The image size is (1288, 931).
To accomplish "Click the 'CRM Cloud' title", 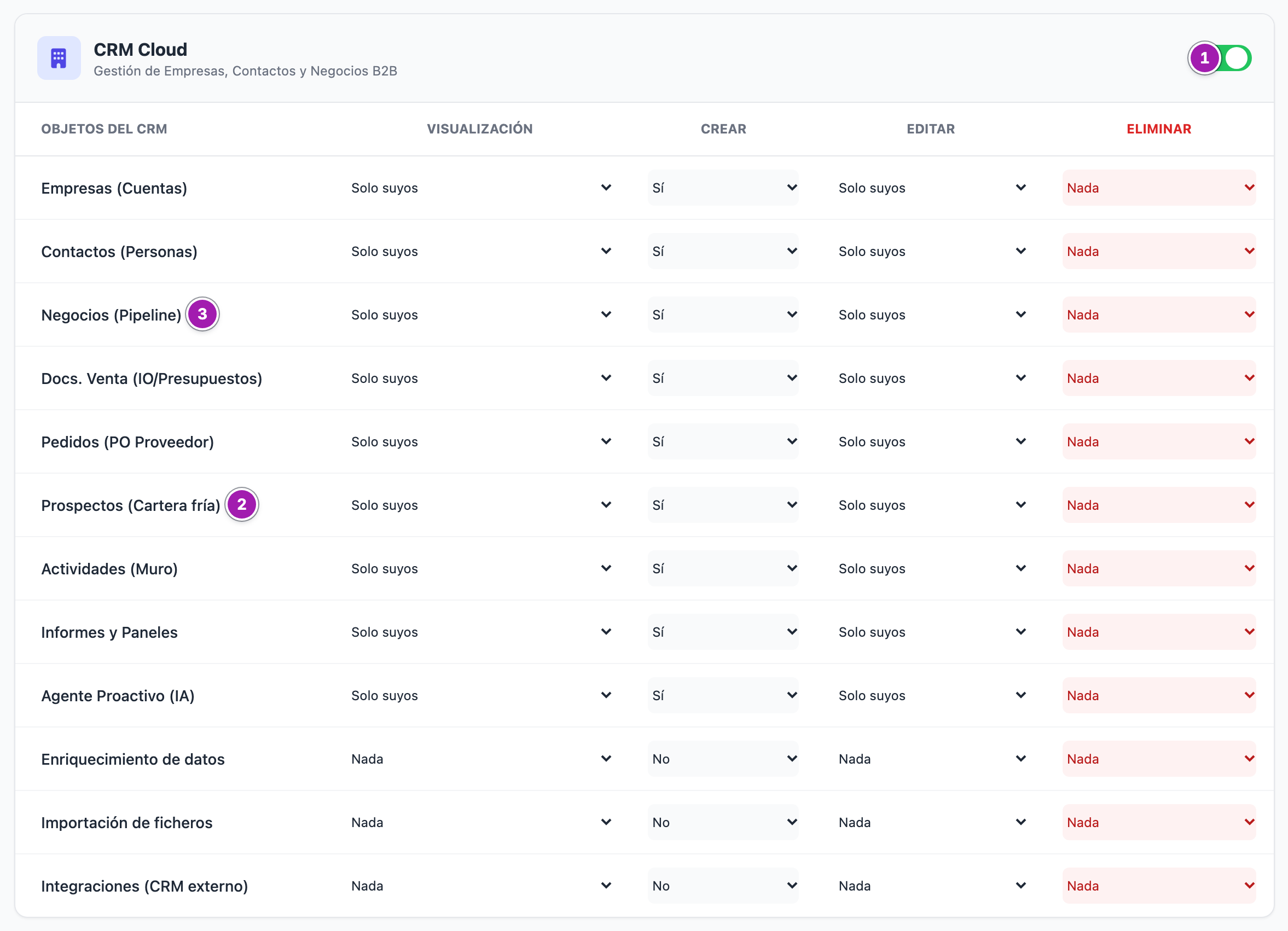I will pos(140,50).
